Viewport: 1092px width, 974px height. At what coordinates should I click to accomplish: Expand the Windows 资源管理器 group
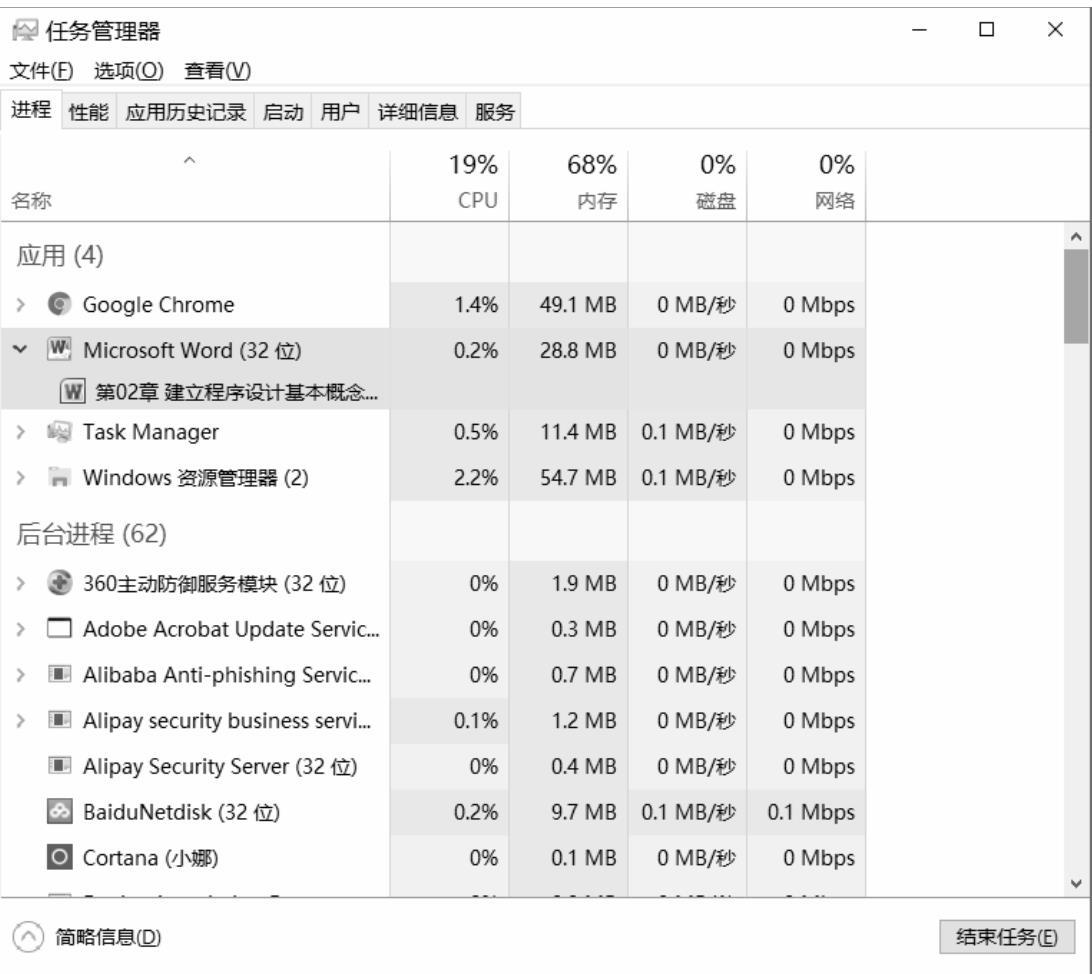pyautogui.click(x=21, y=478)
